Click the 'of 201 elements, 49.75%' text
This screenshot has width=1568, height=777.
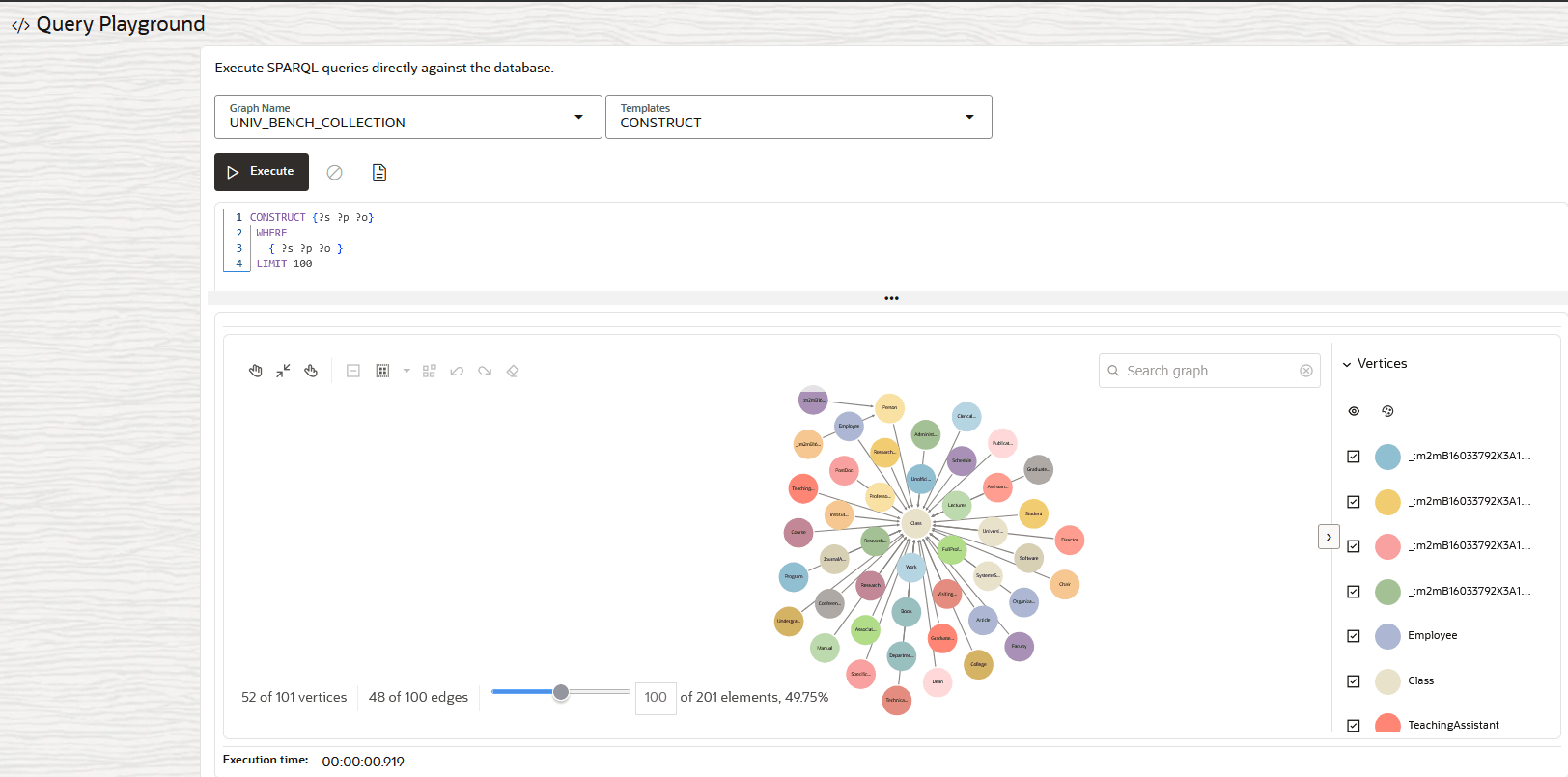click(754, 697)
